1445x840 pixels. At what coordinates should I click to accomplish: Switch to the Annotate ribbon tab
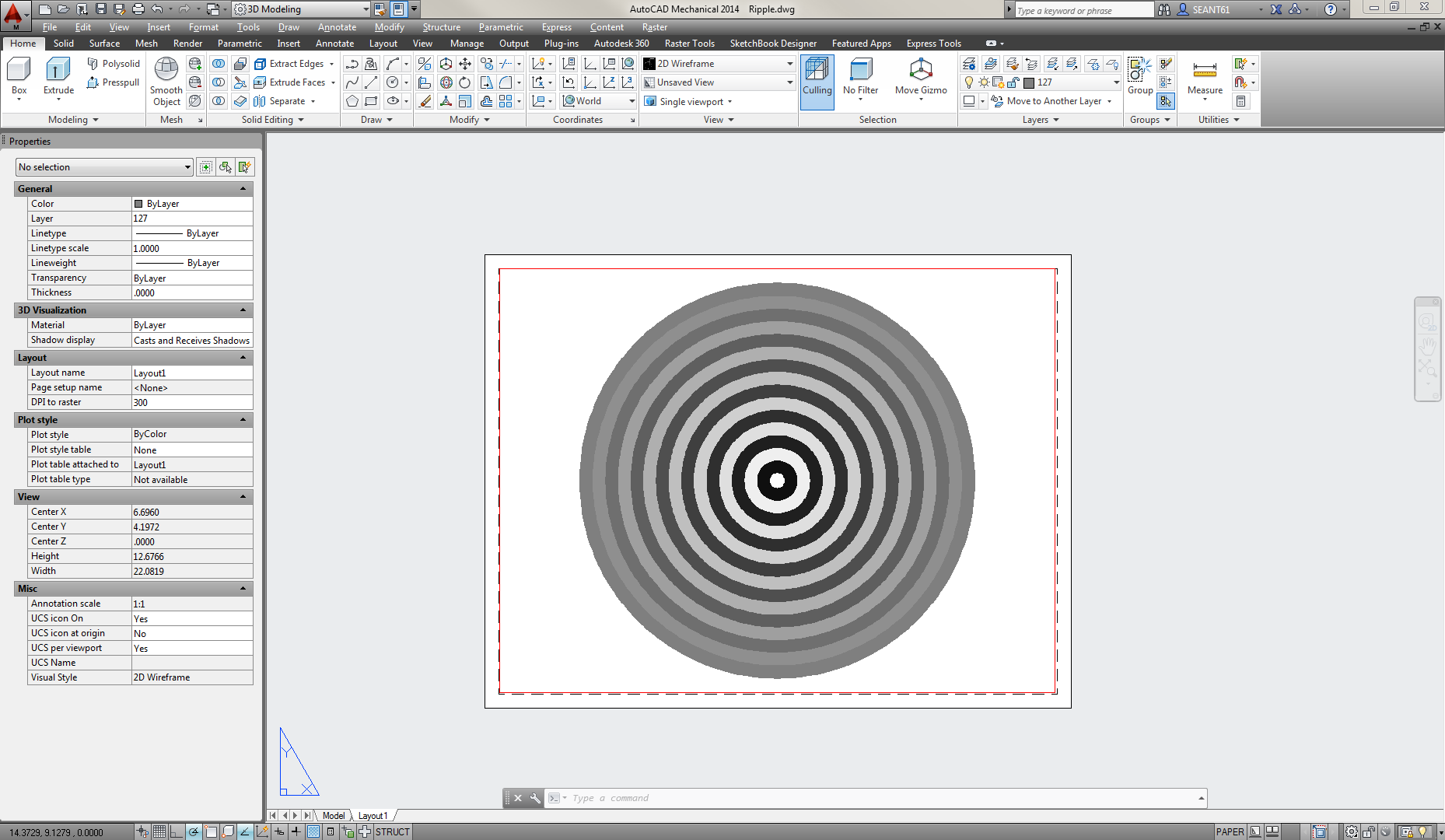[x=334, y=44]
